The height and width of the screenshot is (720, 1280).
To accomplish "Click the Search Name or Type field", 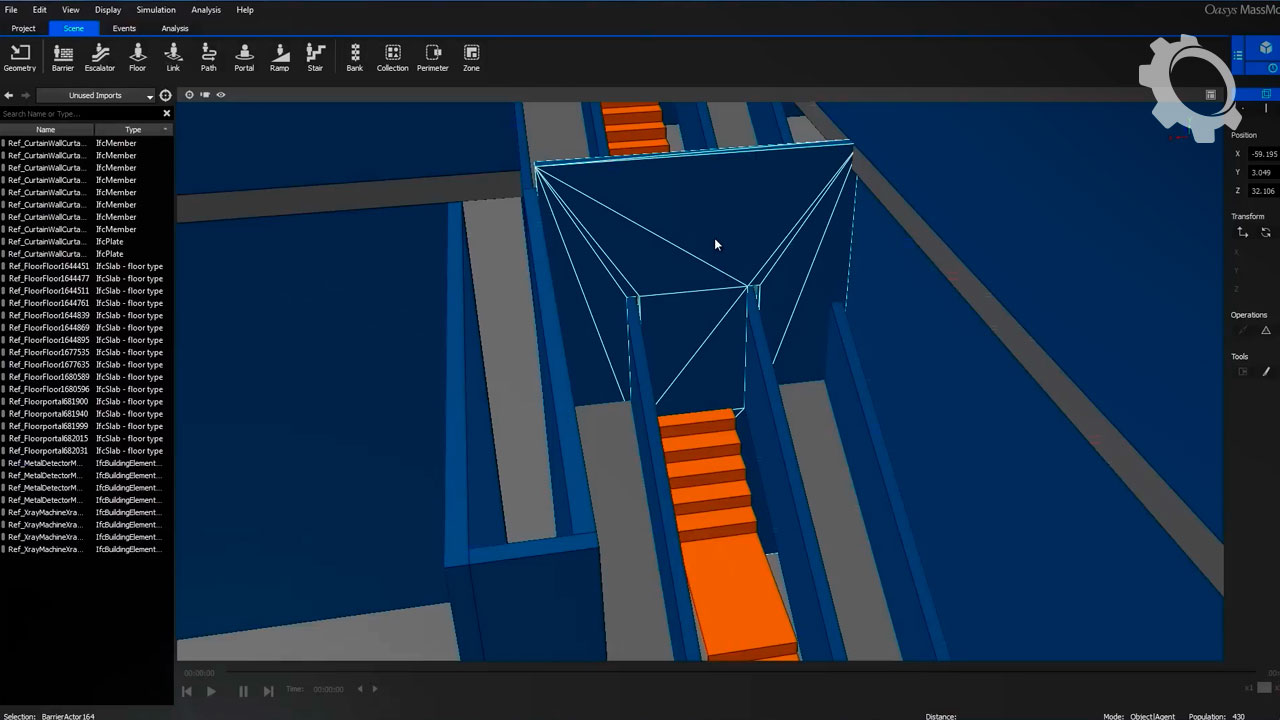I will (80, 114).
